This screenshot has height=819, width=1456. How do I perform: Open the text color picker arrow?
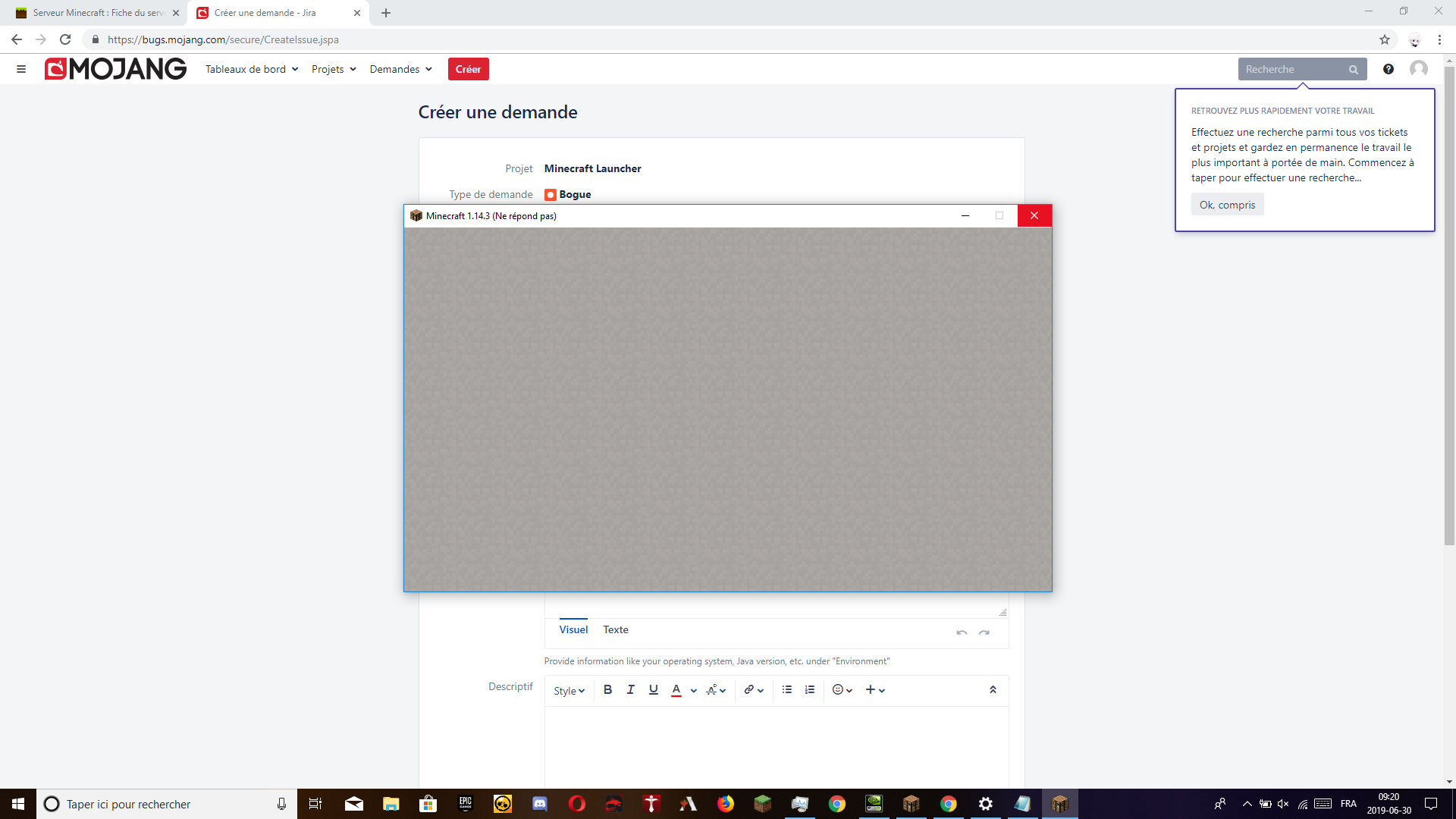coord(693,690)
